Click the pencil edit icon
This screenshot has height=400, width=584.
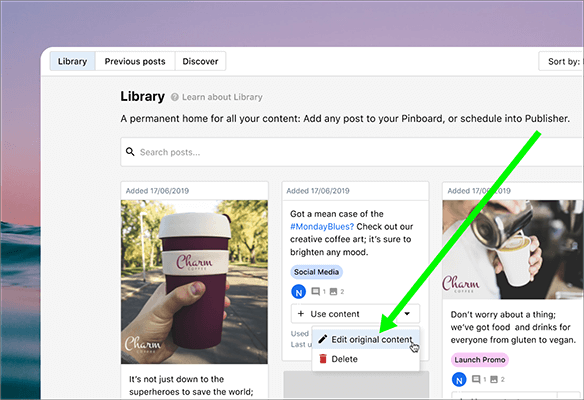coord(323,339)
